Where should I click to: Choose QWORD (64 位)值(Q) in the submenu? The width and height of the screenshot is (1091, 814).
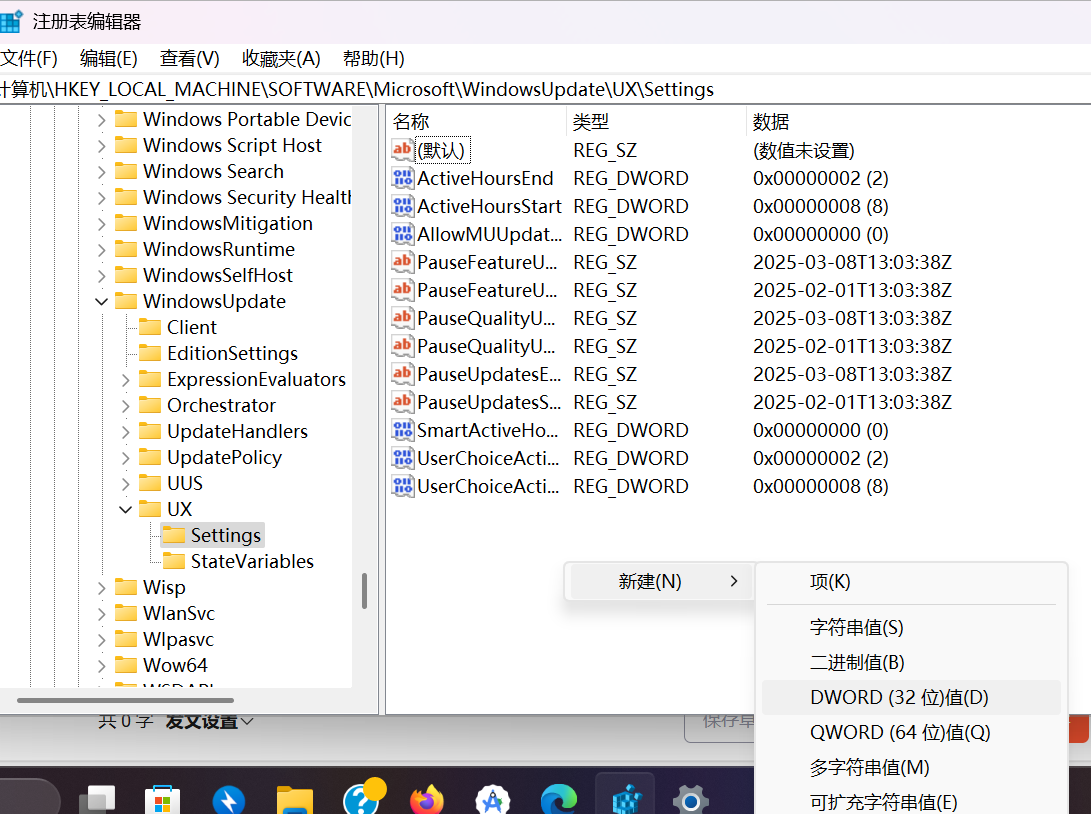tap(911, 733)
